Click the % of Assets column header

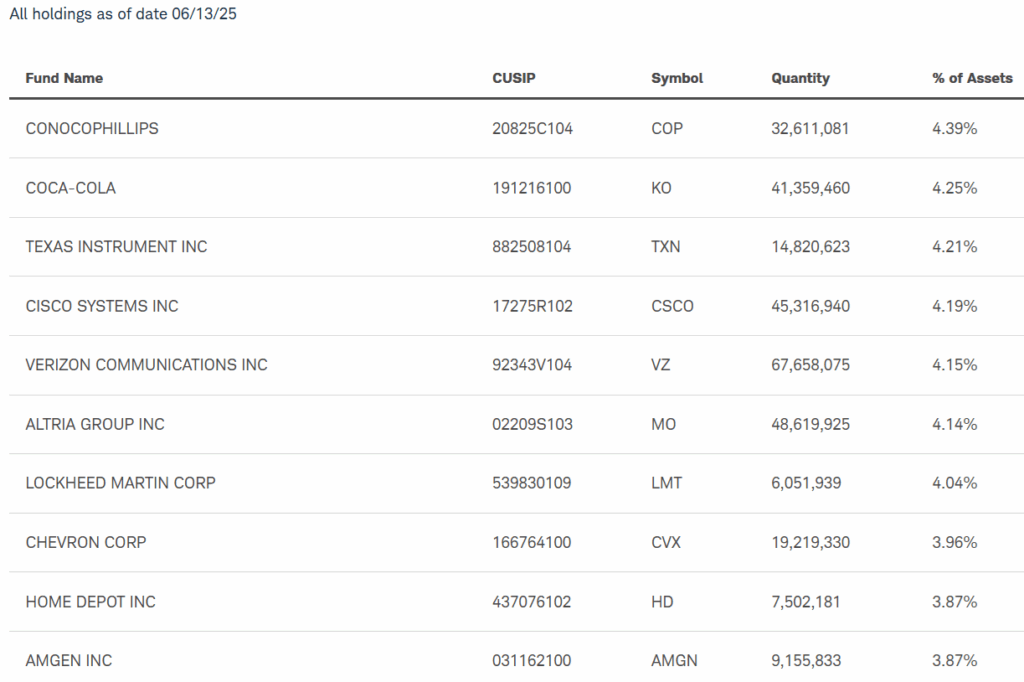pos(972,78)
